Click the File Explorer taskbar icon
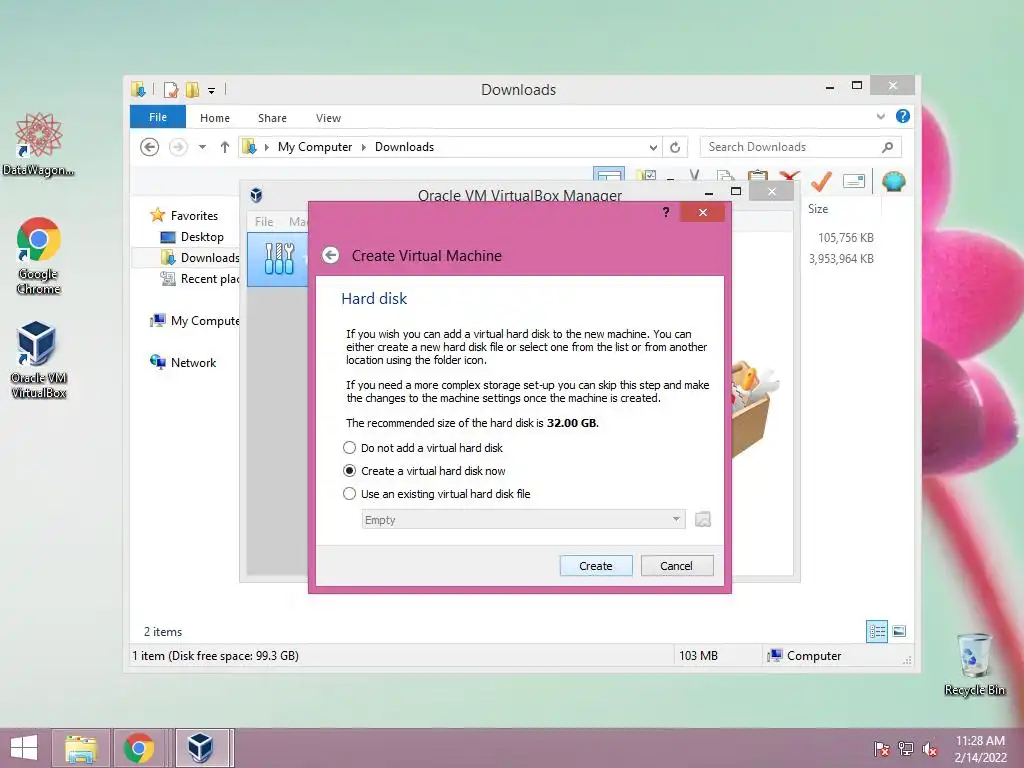 [81, 748]
